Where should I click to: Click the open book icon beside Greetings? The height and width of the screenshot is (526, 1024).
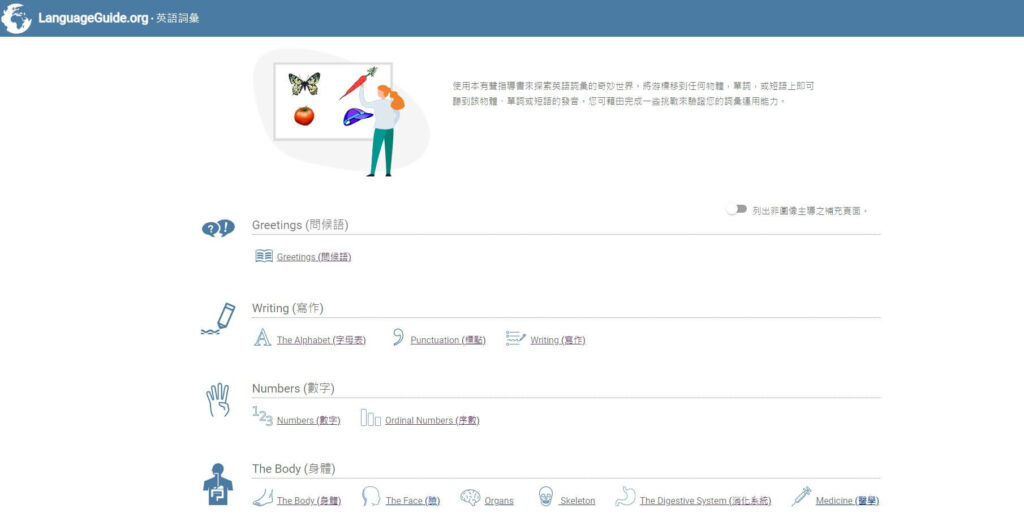264,256
